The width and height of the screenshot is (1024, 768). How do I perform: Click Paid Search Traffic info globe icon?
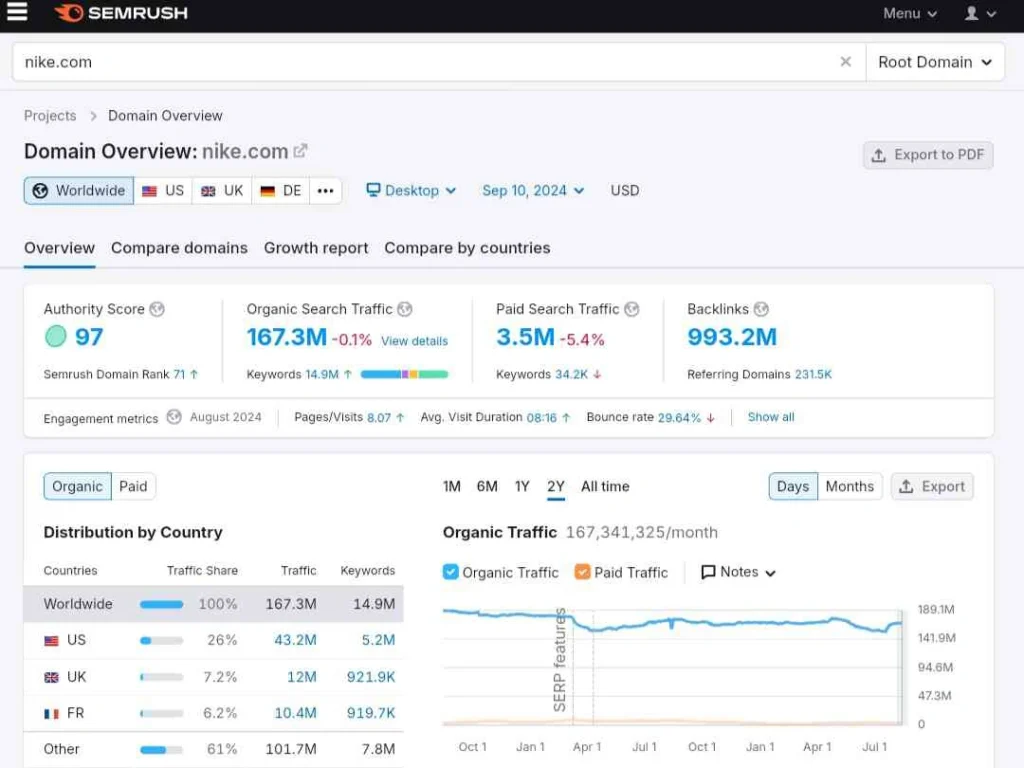click(x=632, y=309)
